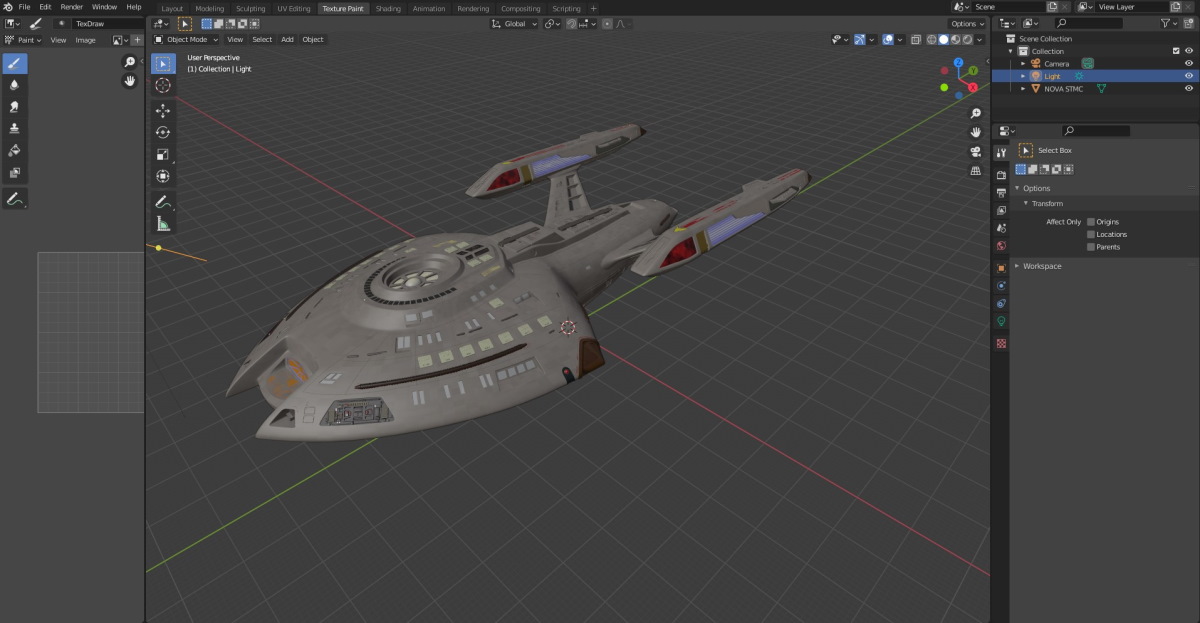
Task: Uncheck the Collection exclude checkbox
Action: pyautogui.click(x=1176, y=51)
